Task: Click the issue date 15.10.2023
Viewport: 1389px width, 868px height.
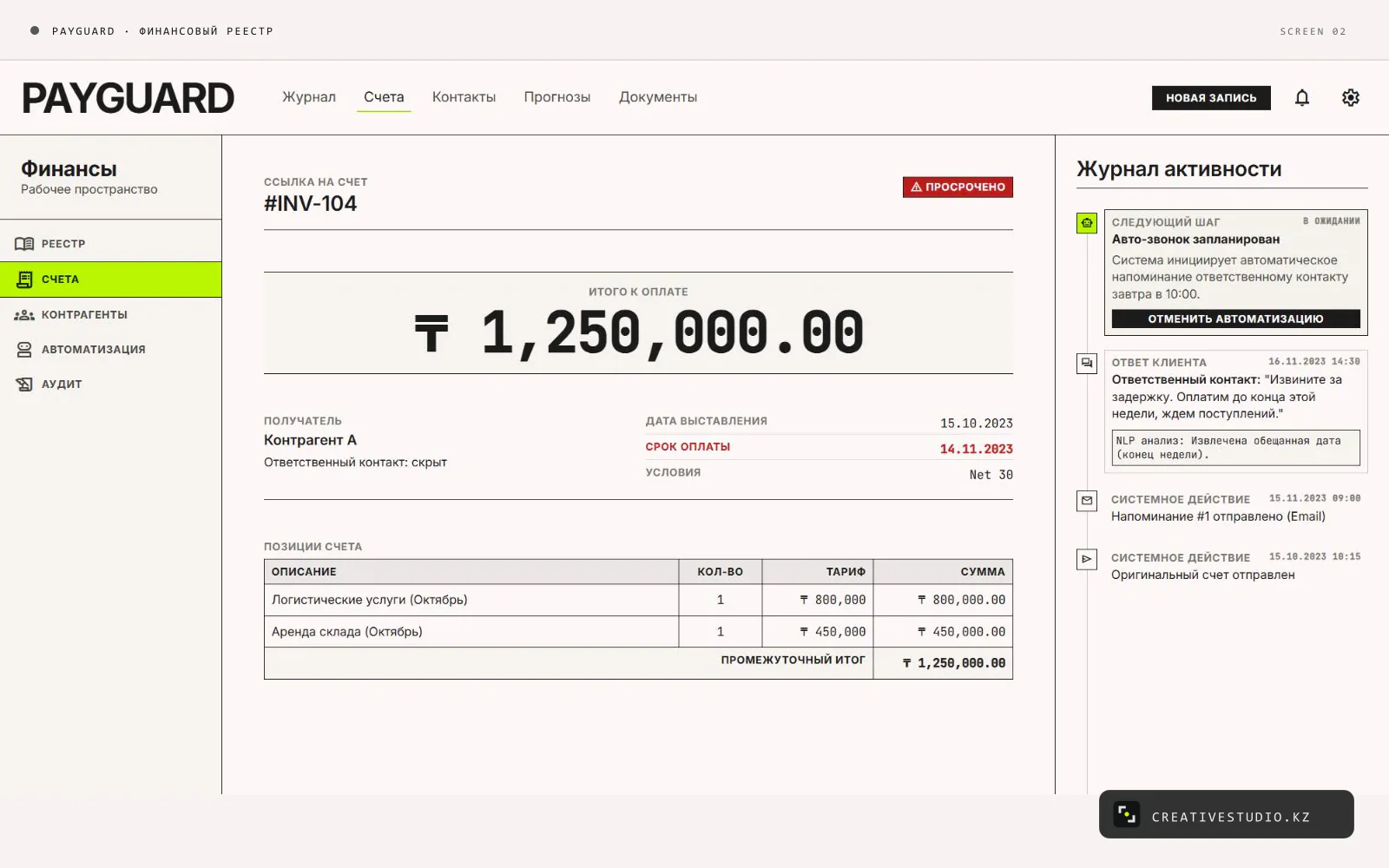Action: (x=976, y=424)
